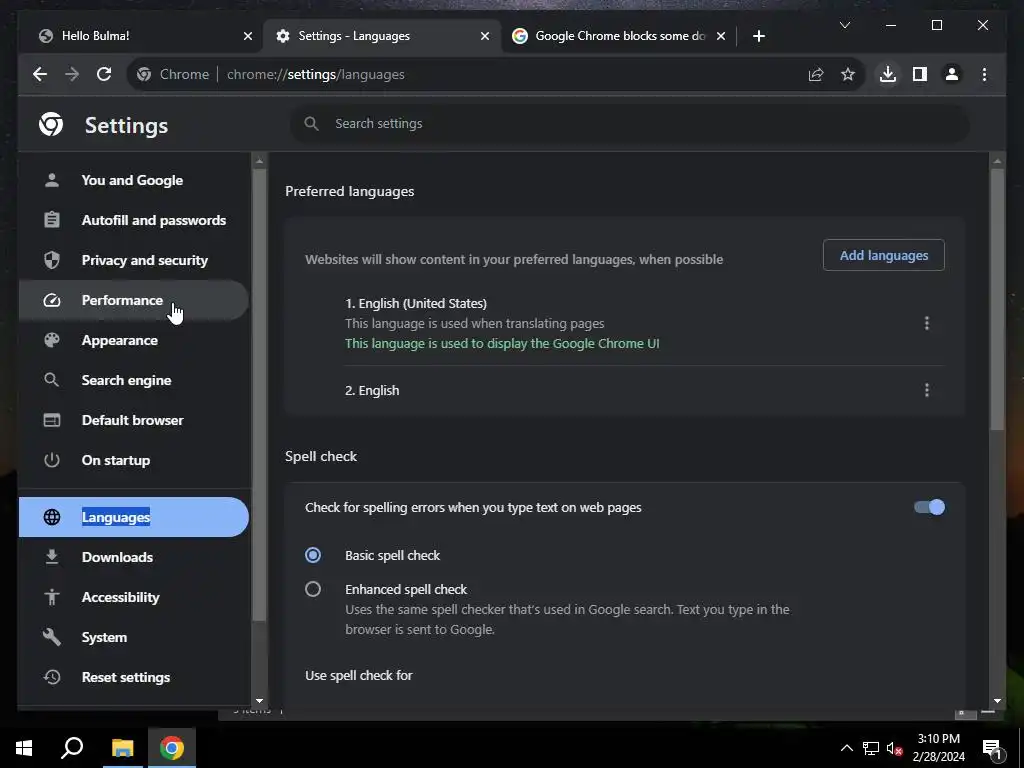Click the Search engine magnifier icon in sidebar
The image size is (1024, 768).
(x=52, y=380)
